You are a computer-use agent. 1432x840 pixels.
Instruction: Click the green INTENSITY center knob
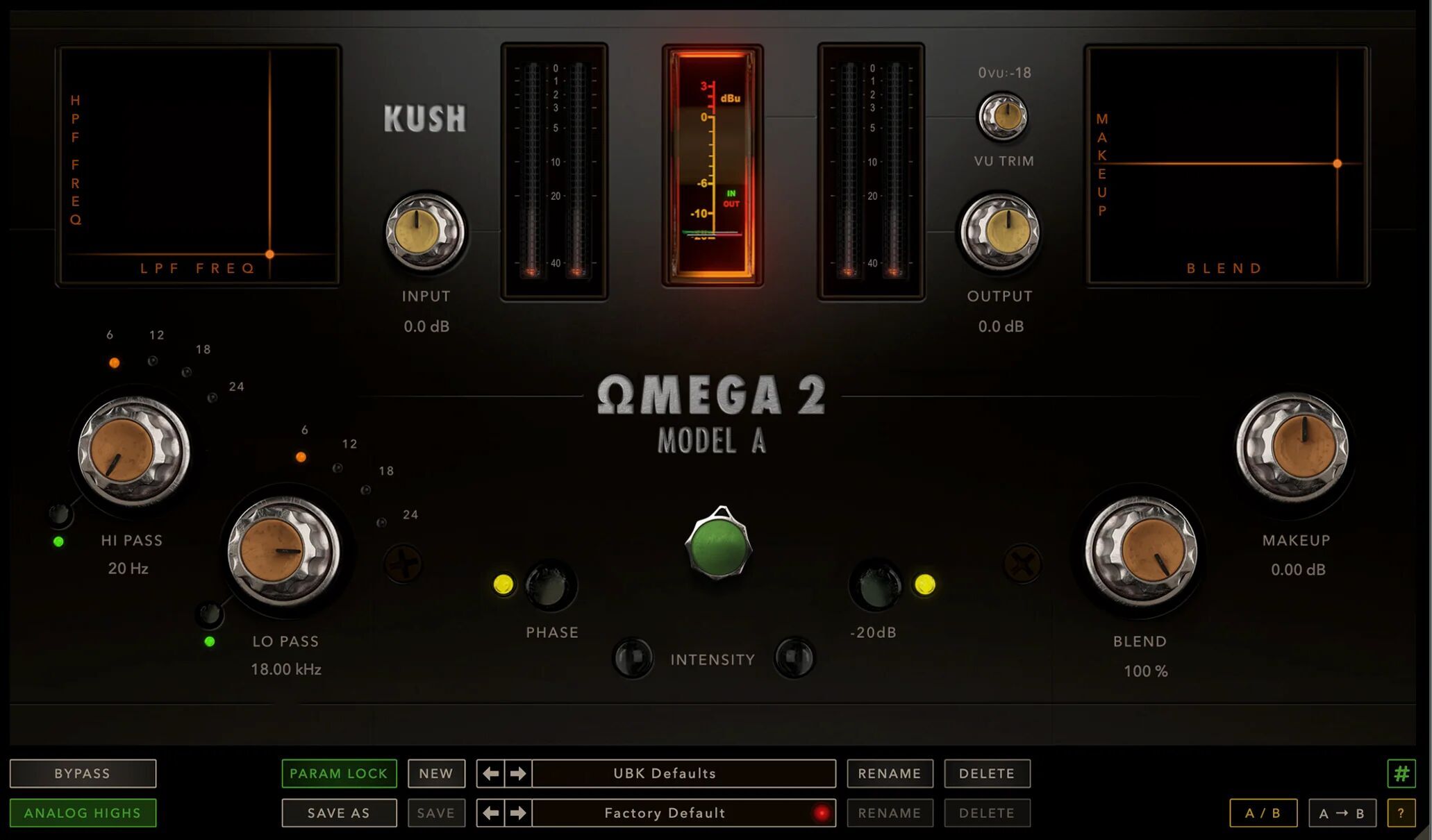click(x=719, y=544)
